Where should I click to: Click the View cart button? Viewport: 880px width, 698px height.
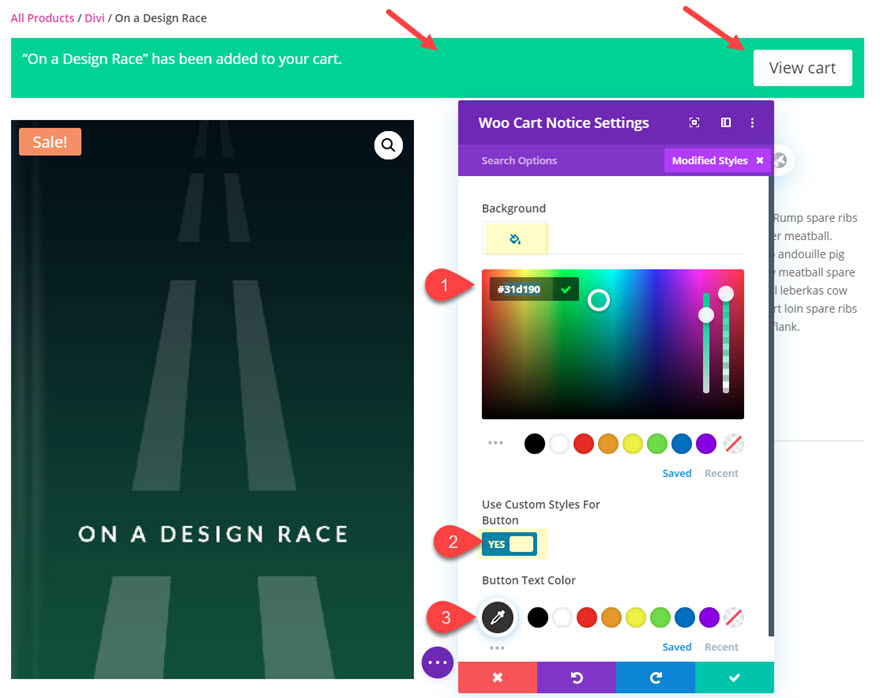point(803,68)
